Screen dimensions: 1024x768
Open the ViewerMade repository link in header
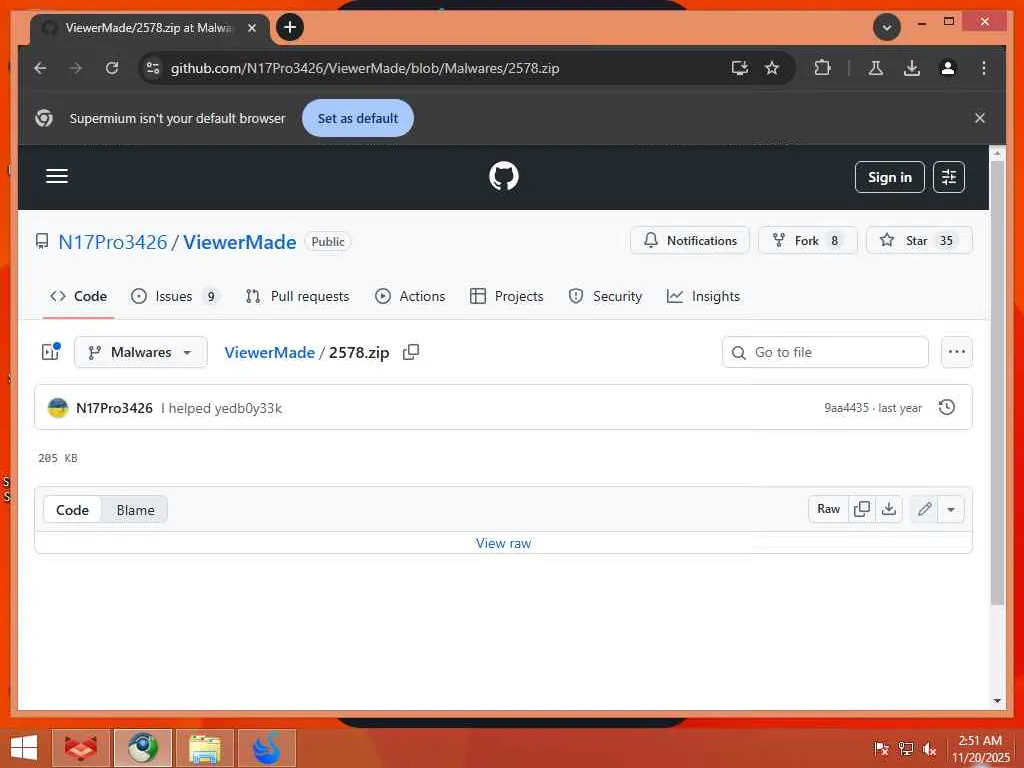[x=240, y=242]
